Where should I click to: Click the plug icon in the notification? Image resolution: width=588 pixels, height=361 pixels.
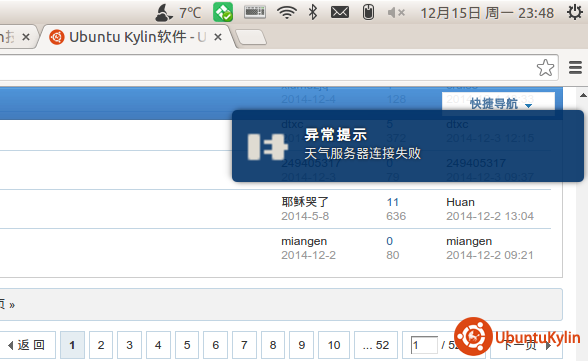pos(267,147)
